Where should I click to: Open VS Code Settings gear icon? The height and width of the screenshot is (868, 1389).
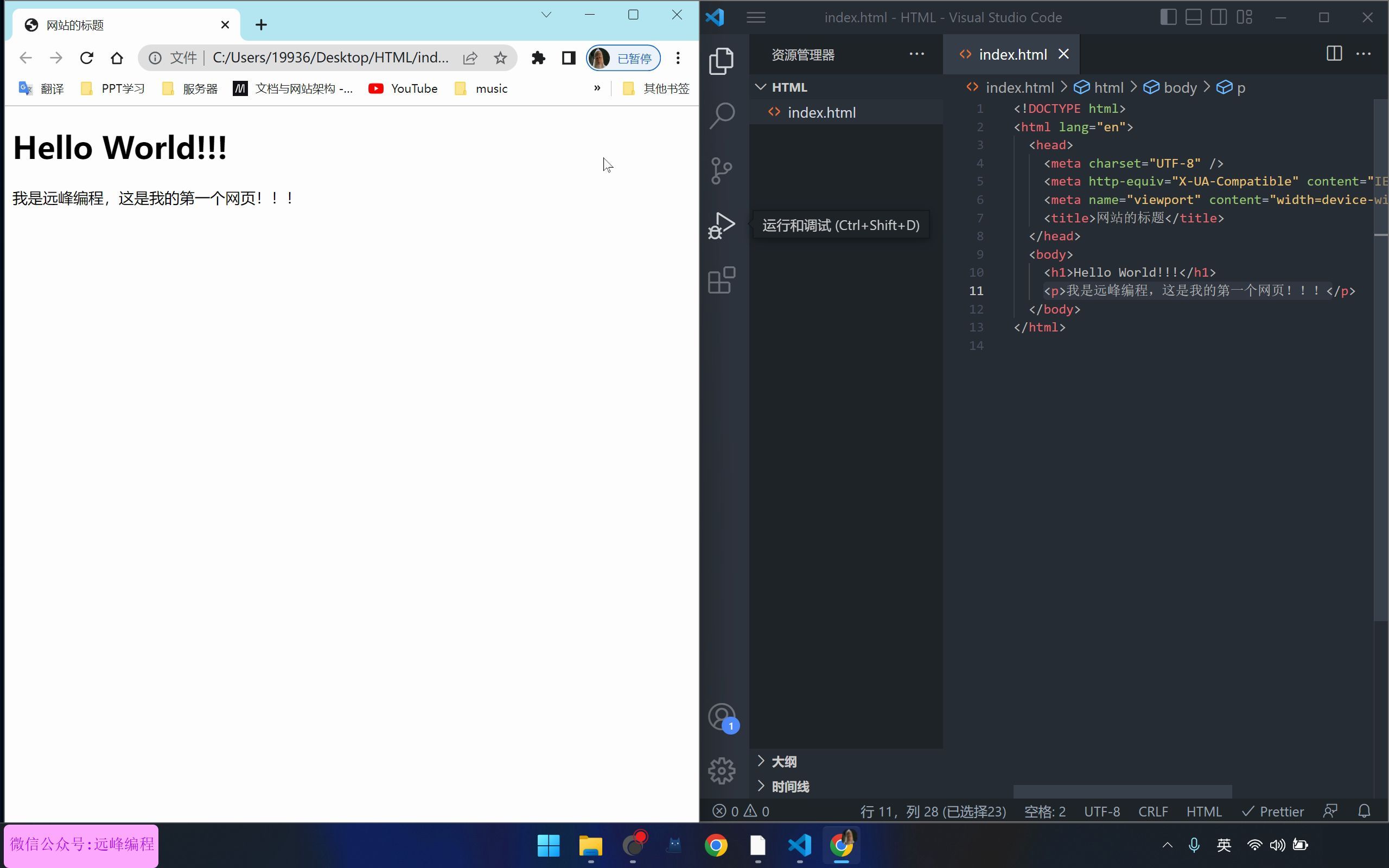(722, 771)
